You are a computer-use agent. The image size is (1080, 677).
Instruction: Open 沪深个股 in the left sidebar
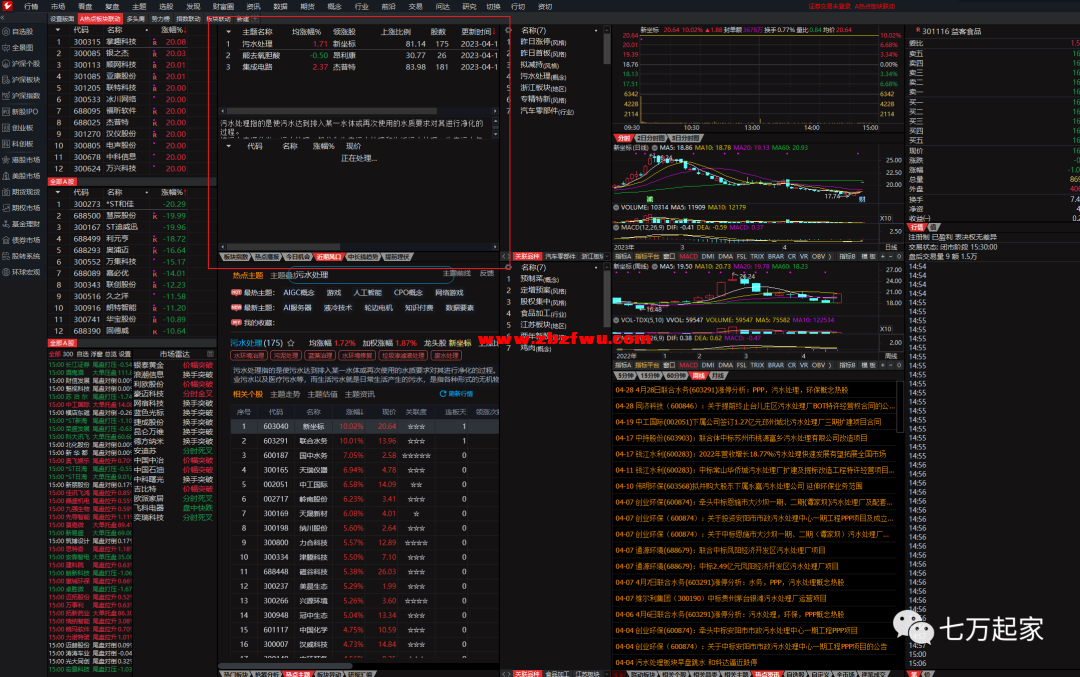point(21,63)
